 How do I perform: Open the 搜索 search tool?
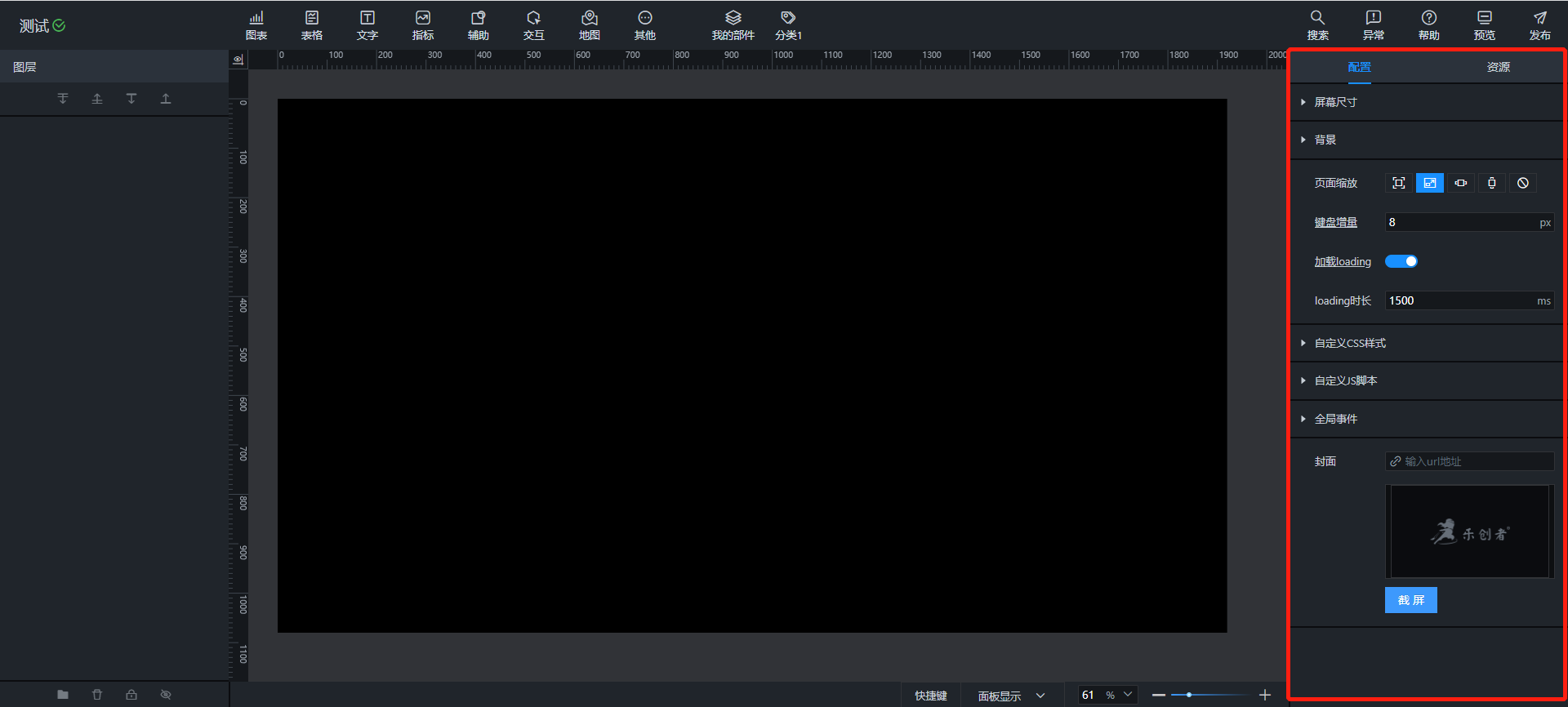(1317, 24)
